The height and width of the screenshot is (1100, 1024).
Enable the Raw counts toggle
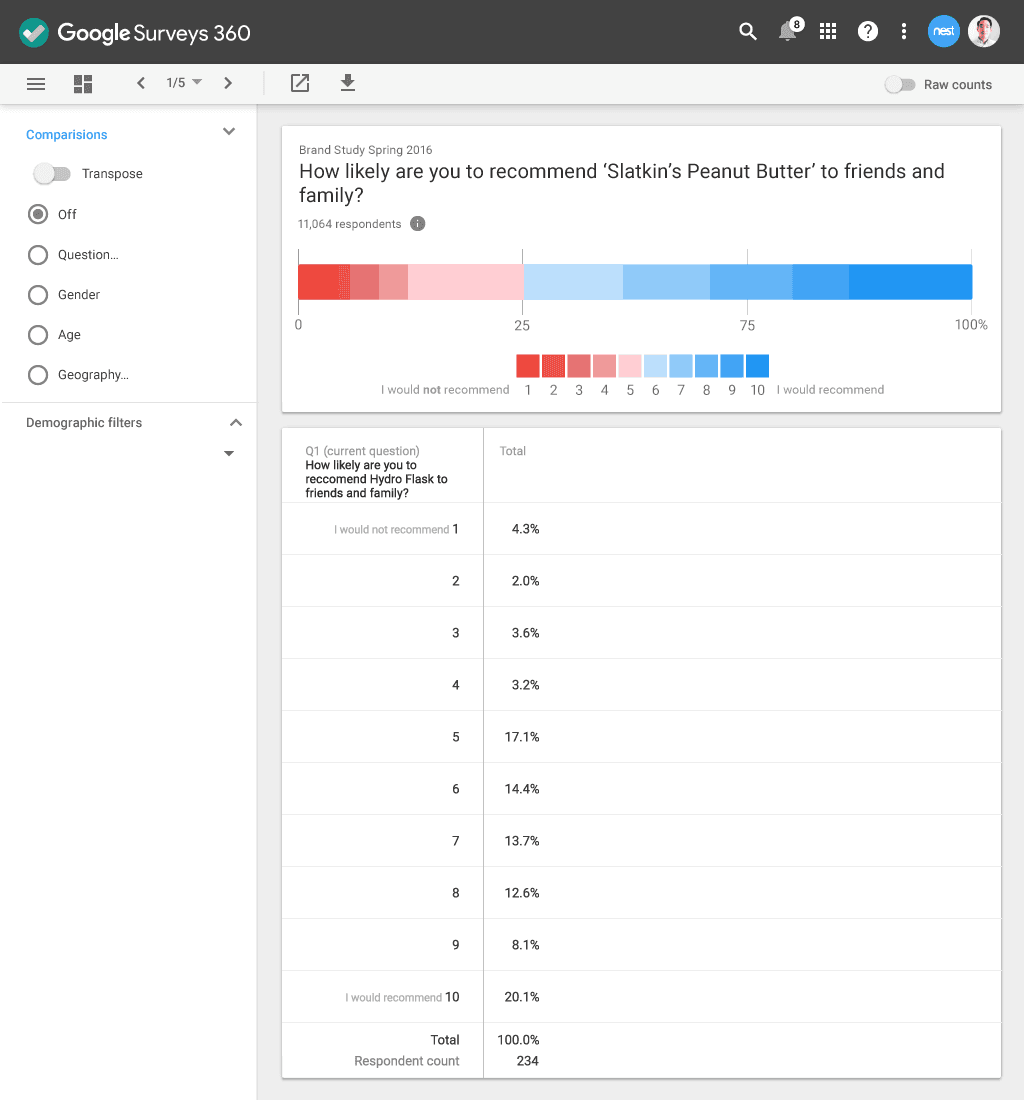[900, 85]
